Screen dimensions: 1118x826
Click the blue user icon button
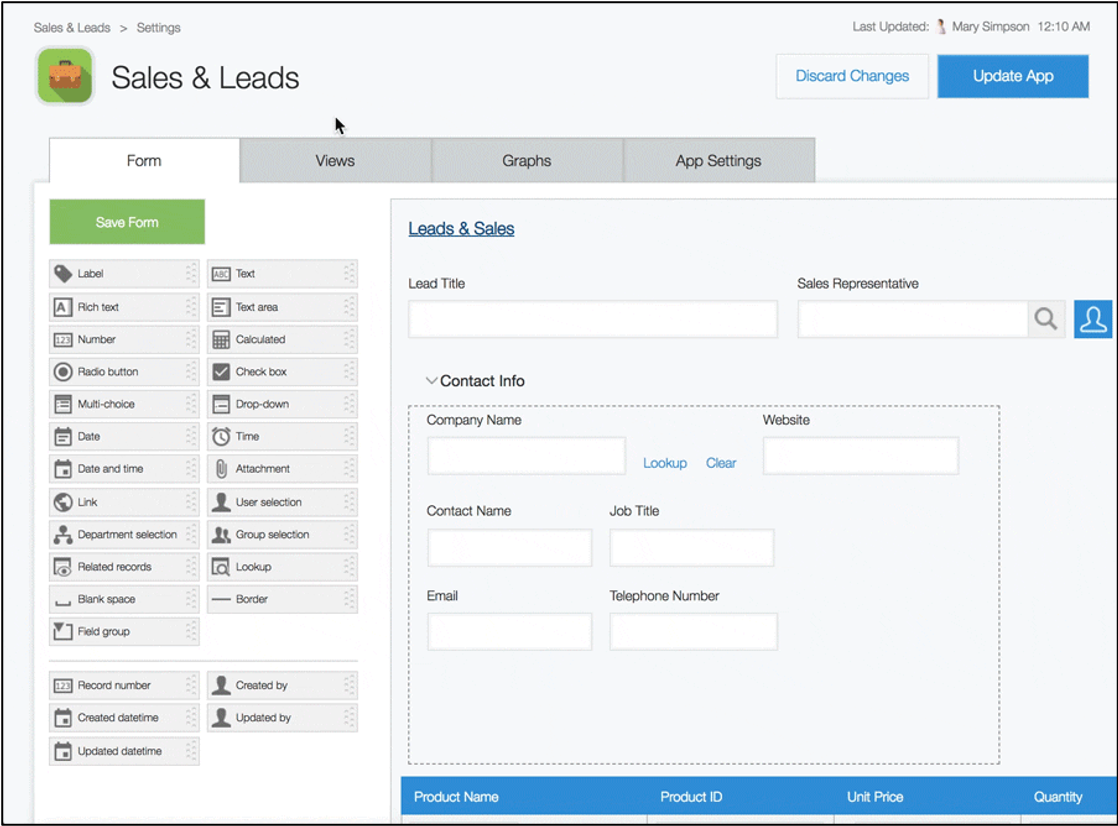1093,319
